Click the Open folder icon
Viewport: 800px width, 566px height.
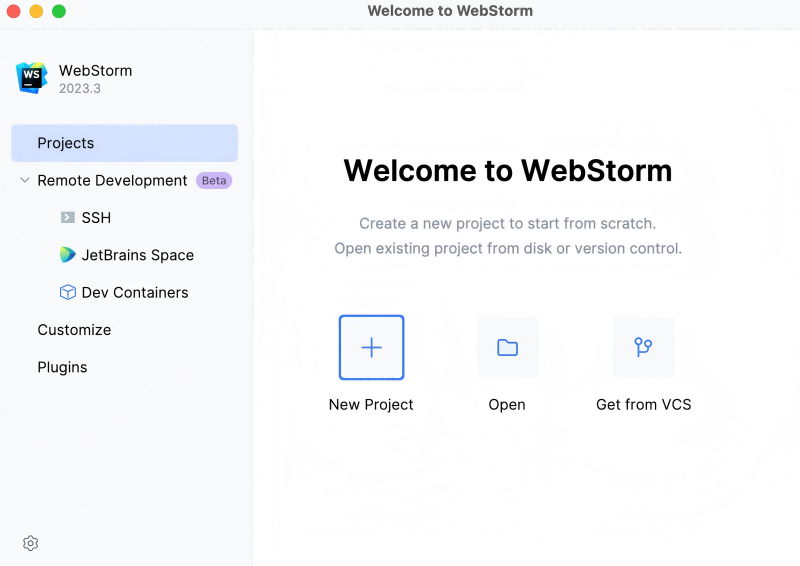coord(508,348)
